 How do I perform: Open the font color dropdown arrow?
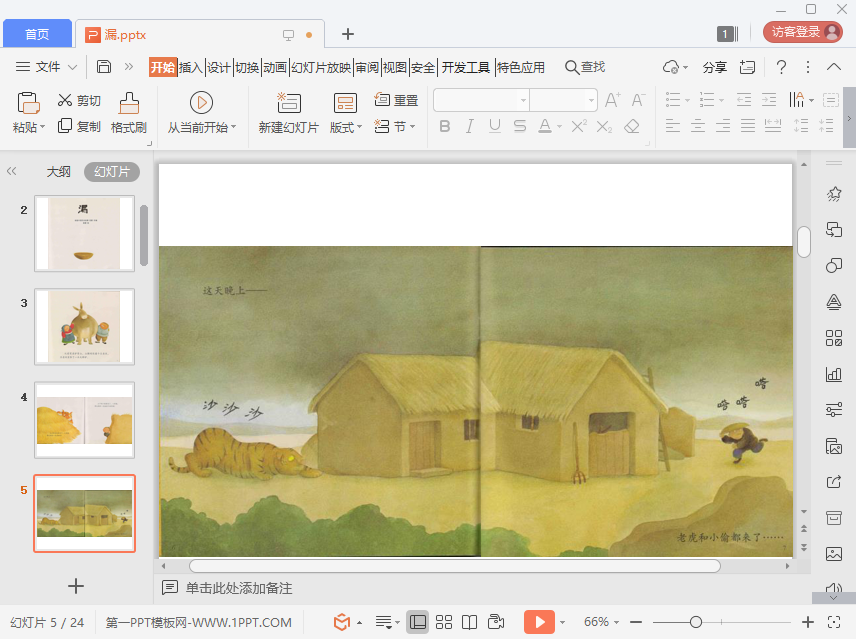click(560, 127)
